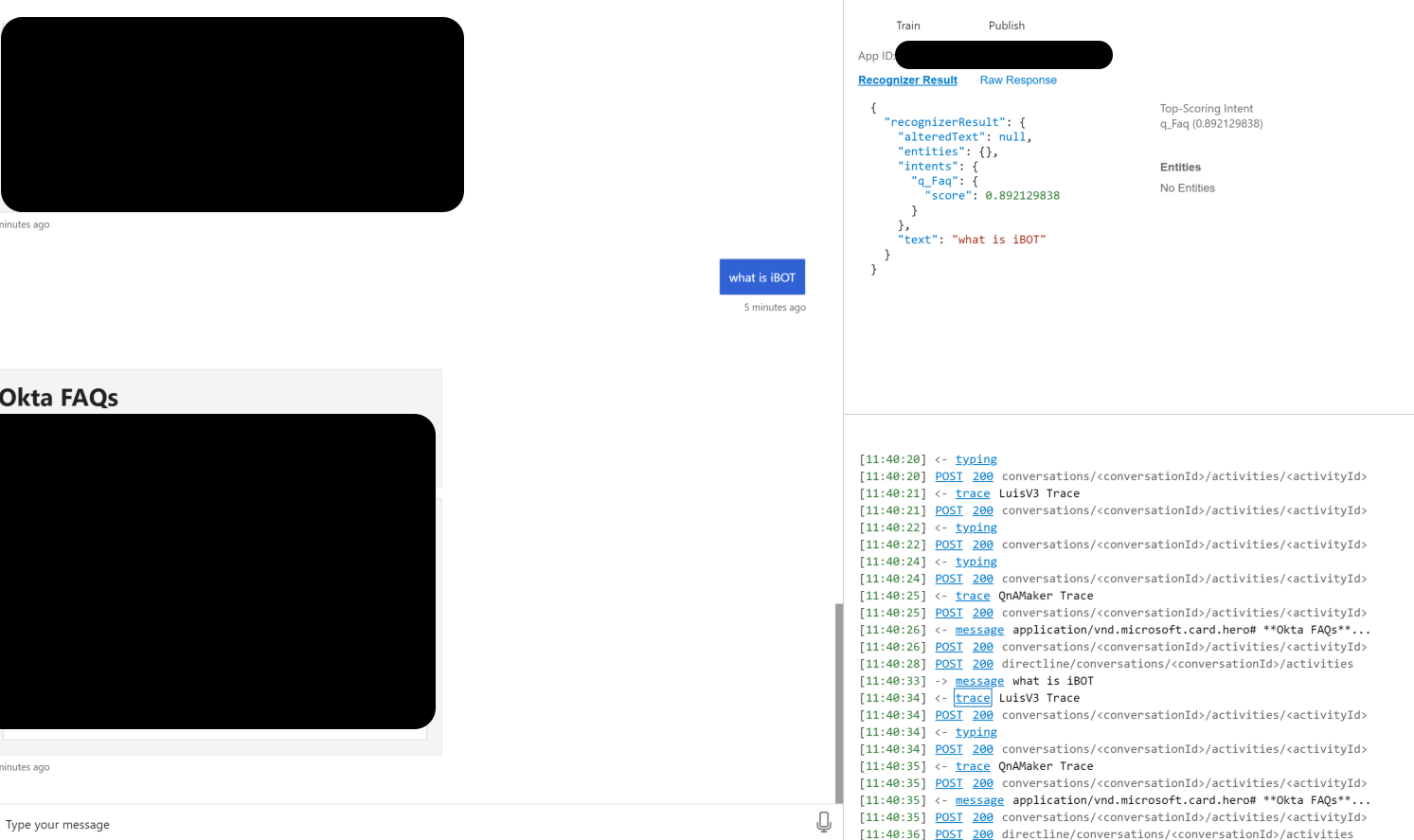Click the redacted App ID field
This screenshot has width=1414, height=840.
pos(1004,55)
